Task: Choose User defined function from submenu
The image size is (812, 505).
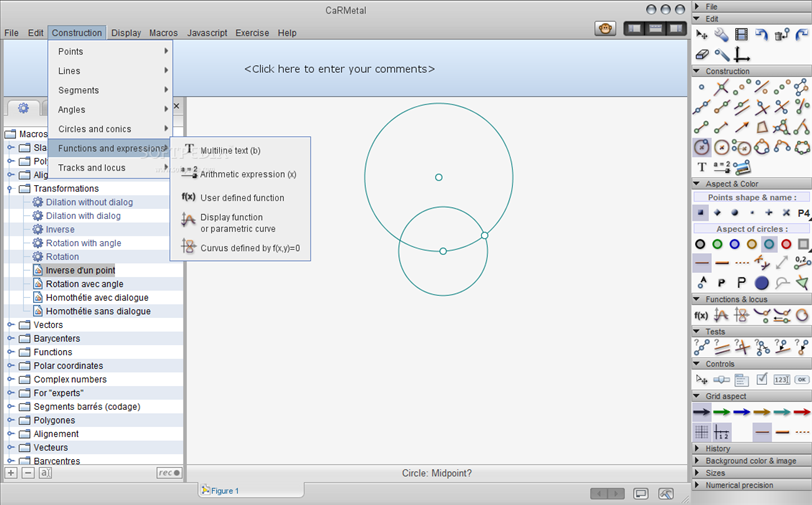Action: [x=240, y=197]
